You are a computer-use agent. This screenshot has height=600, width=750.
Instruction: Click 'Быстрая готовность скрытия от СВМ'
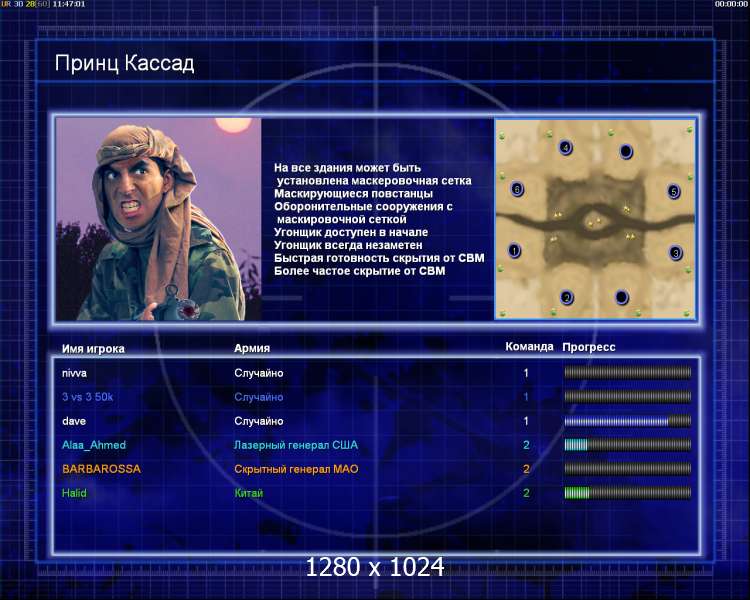(x=379, y=258)
